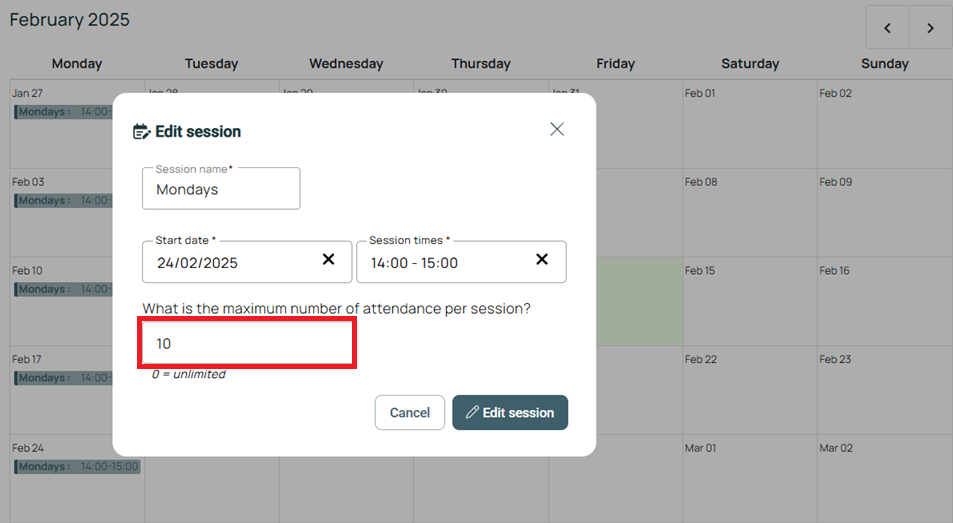Click the Feb 15 Saturday cell
953x523 pixels.
[x=750, y=305]
